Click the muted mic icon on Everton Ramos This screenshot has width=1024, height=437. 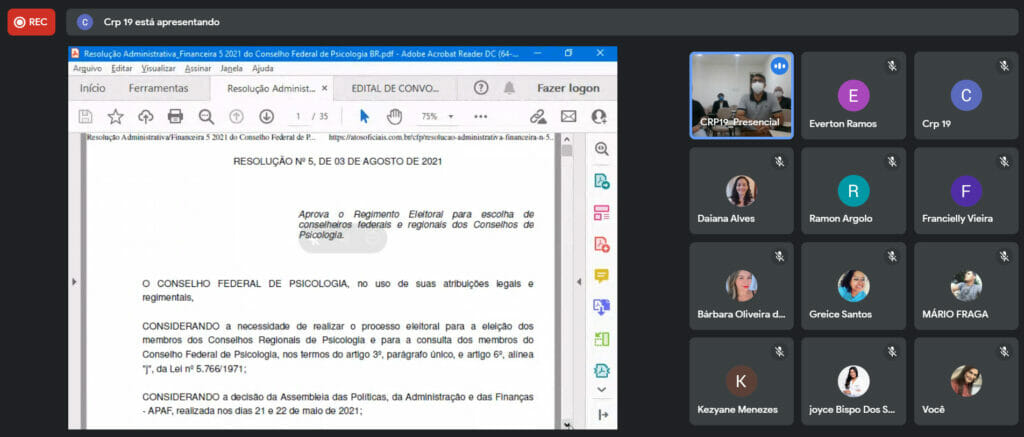coord(891,66)
